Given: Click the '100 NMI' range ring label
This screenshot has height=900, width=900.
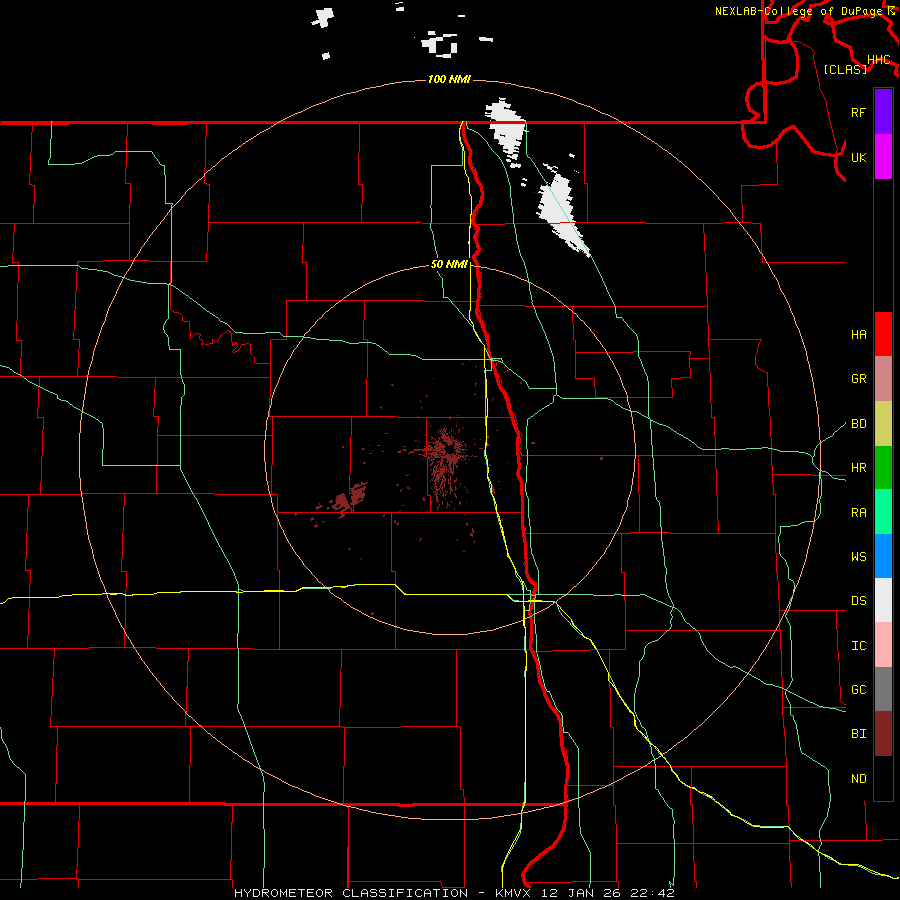Looking at the screenshot, I should point(449,79).
